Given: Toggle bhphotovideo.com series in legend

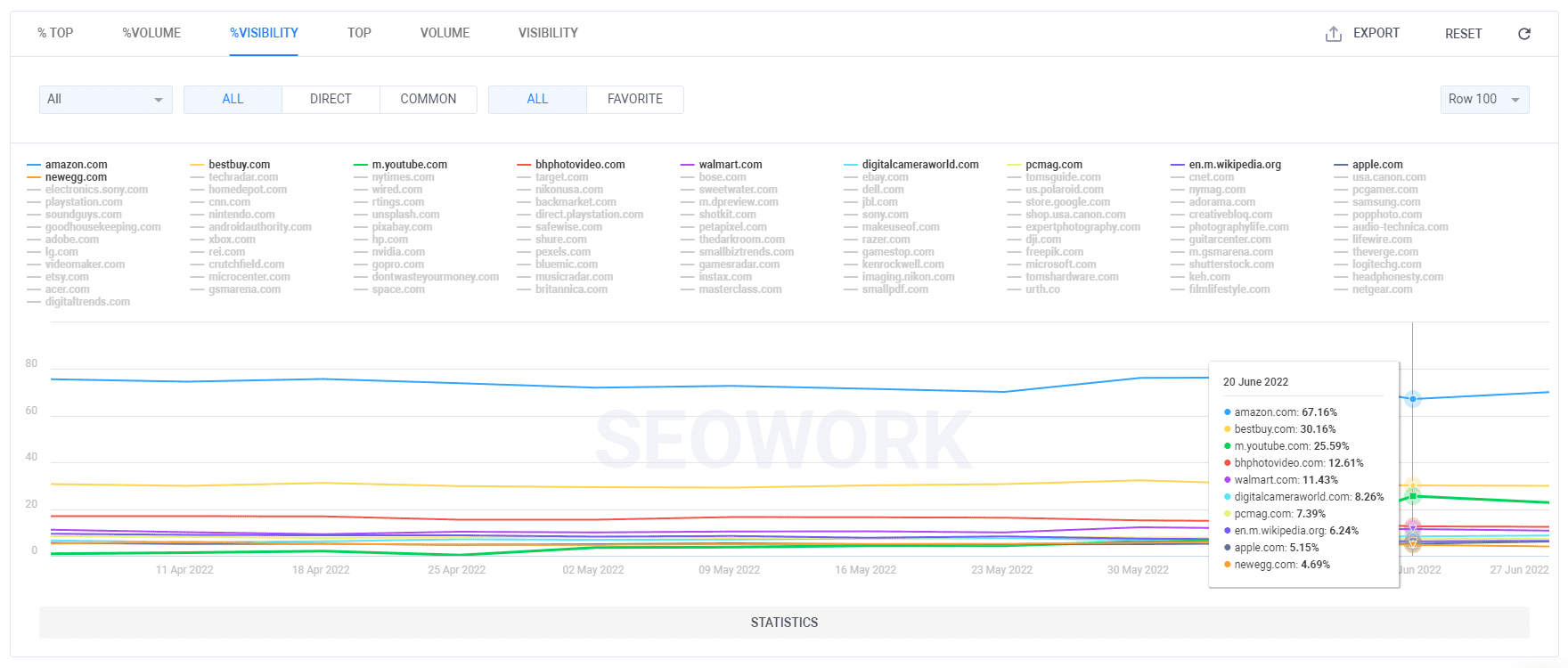Looking at the screenshot, I should pos(571,165).
